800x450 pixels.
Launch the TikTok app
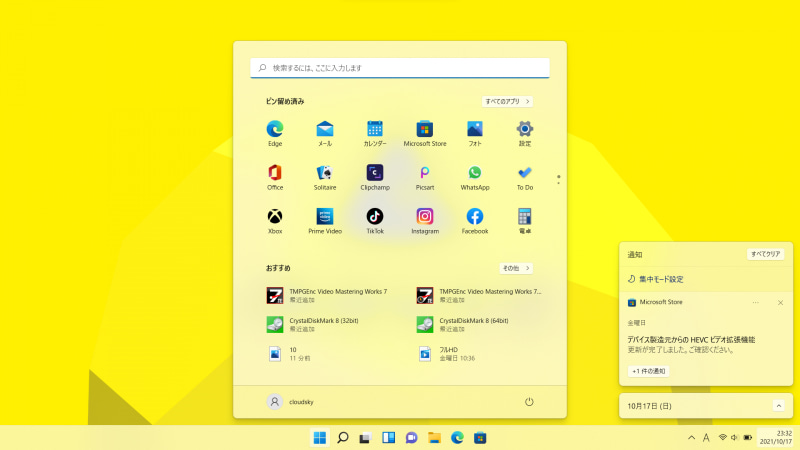[x=374, y=221]
